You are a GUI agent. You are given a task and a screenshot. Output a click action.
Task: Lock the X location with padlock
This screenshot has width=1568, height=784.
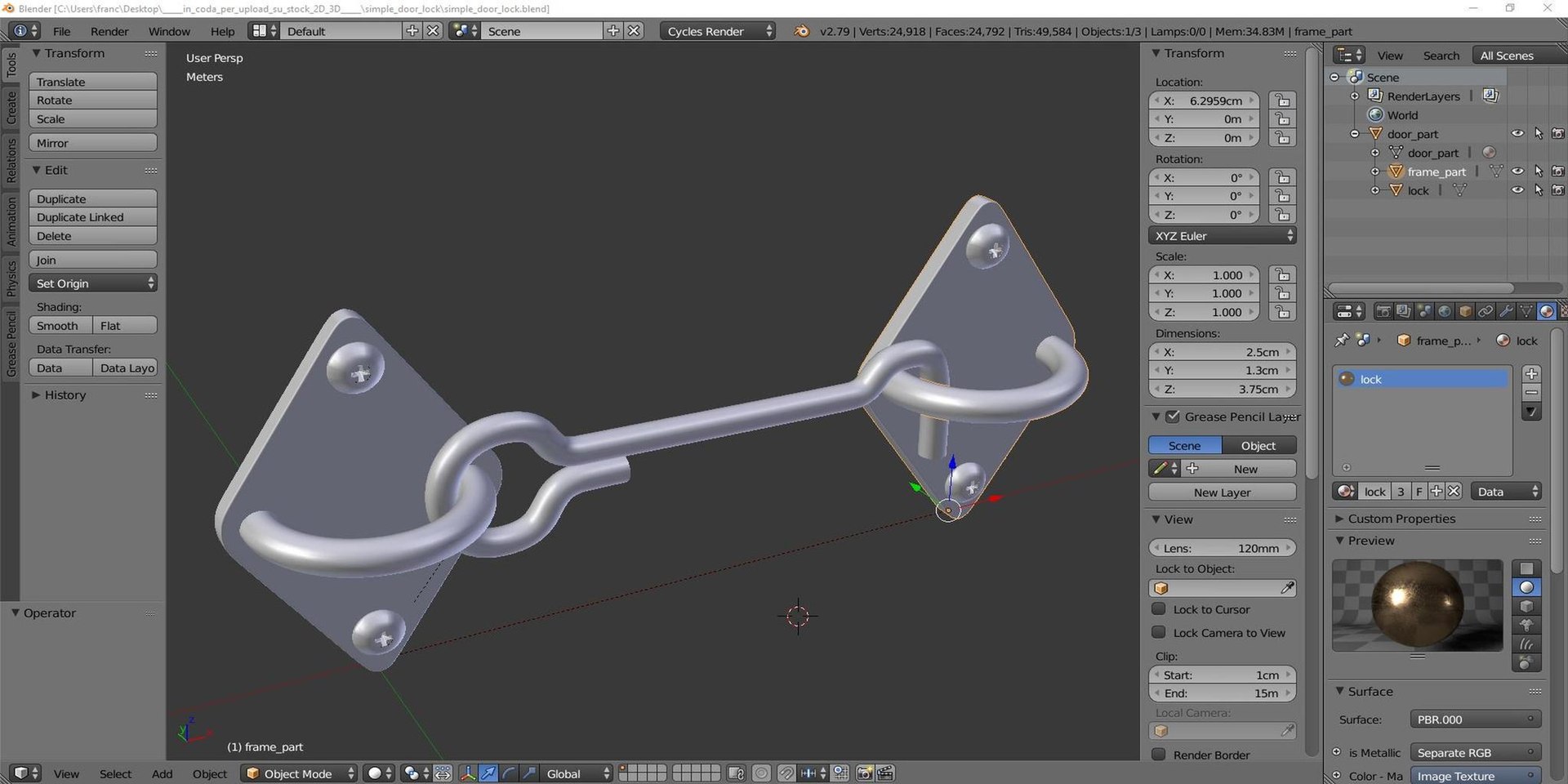(x=1282, y=100)
